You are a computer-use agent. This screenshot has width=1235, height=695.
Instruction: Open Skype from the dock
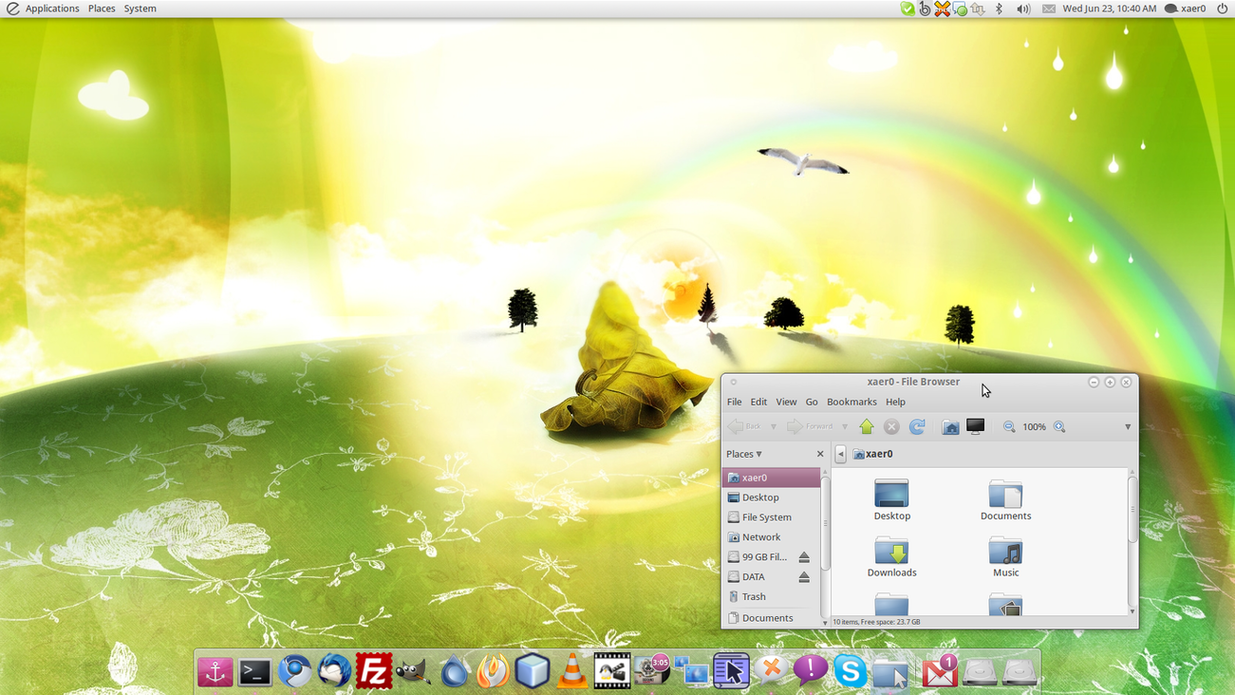point(850,672)
